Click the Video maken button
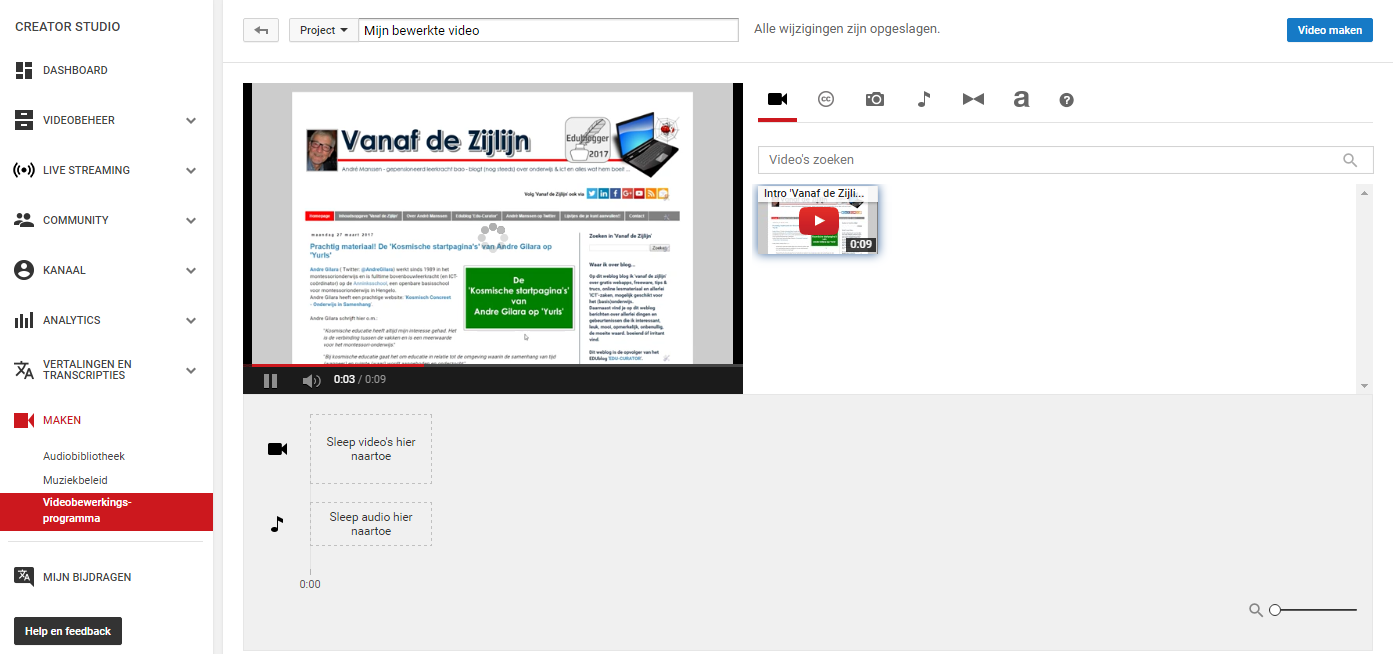Image resolution: width=1393 pixels, height=654 pixels. point(1329,30)
